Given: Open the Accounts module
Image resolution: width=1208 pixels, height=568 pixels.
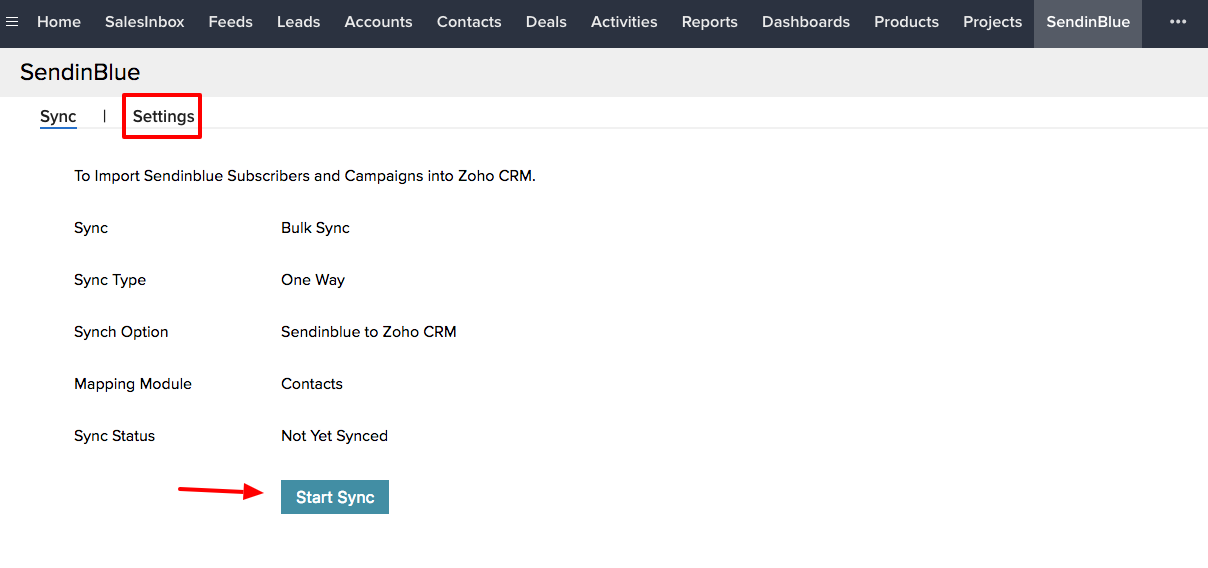Looking at the screenshot, I should [x=379, y=22].
